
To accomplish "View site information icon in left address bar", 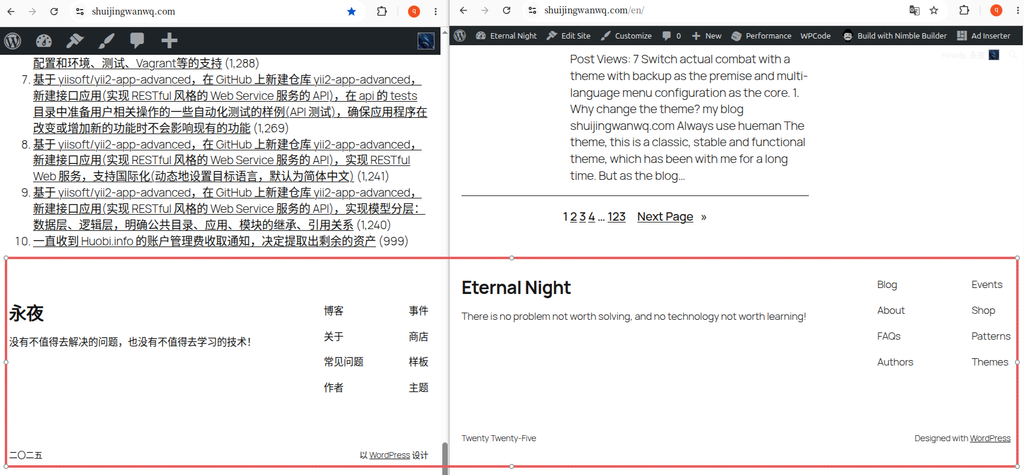I will 80,11.
